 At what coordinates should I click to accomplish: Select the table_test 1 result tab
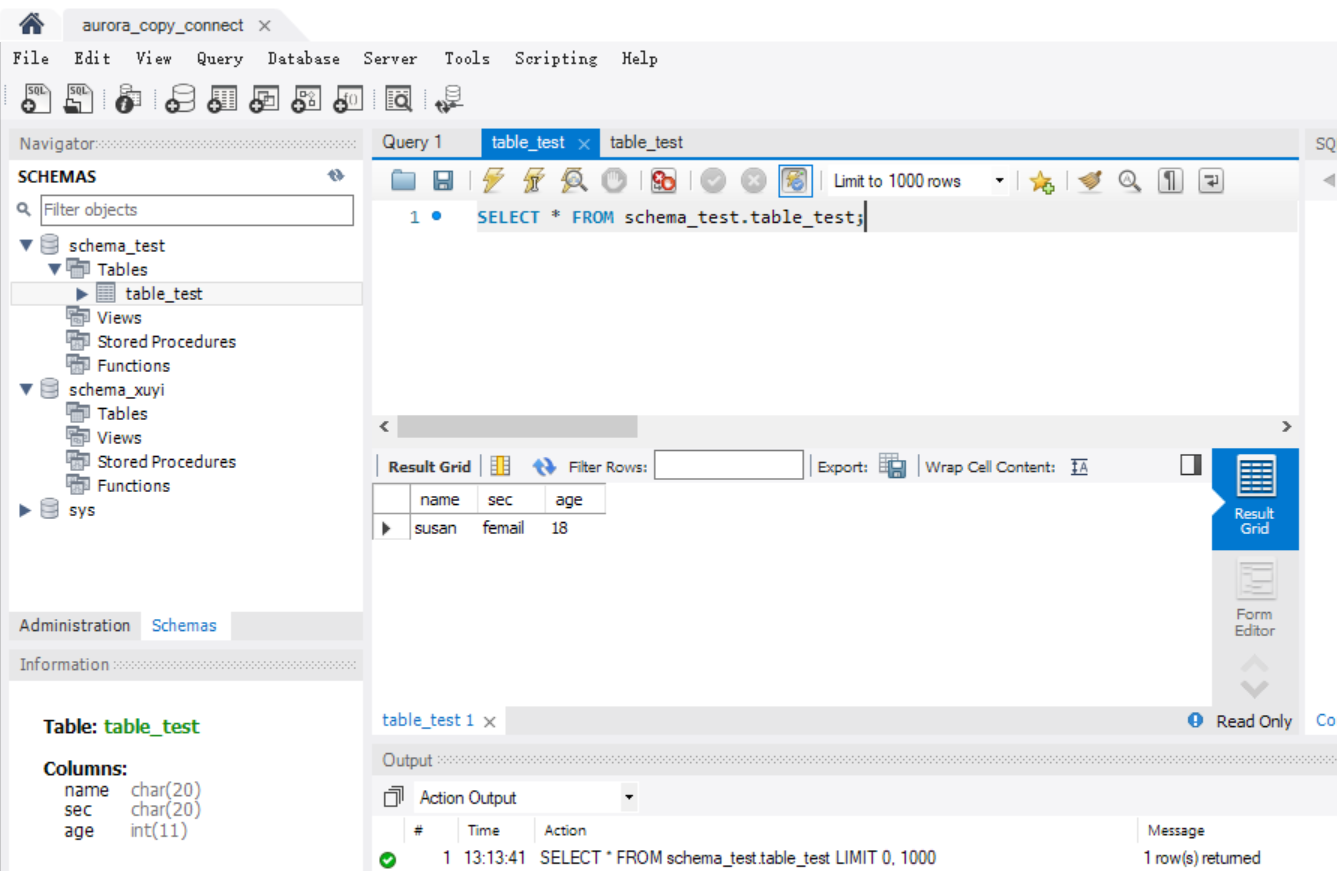pyautogui.click(x=428, y=720)
